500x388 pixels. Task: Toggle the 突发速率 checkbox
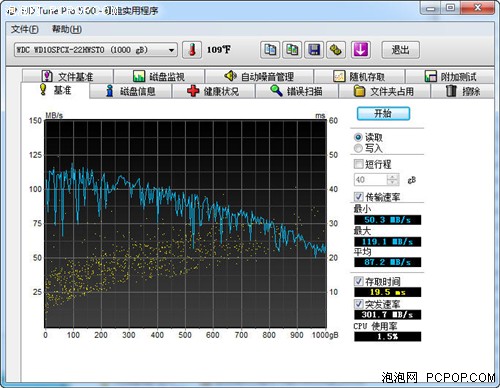pos(358,304)
